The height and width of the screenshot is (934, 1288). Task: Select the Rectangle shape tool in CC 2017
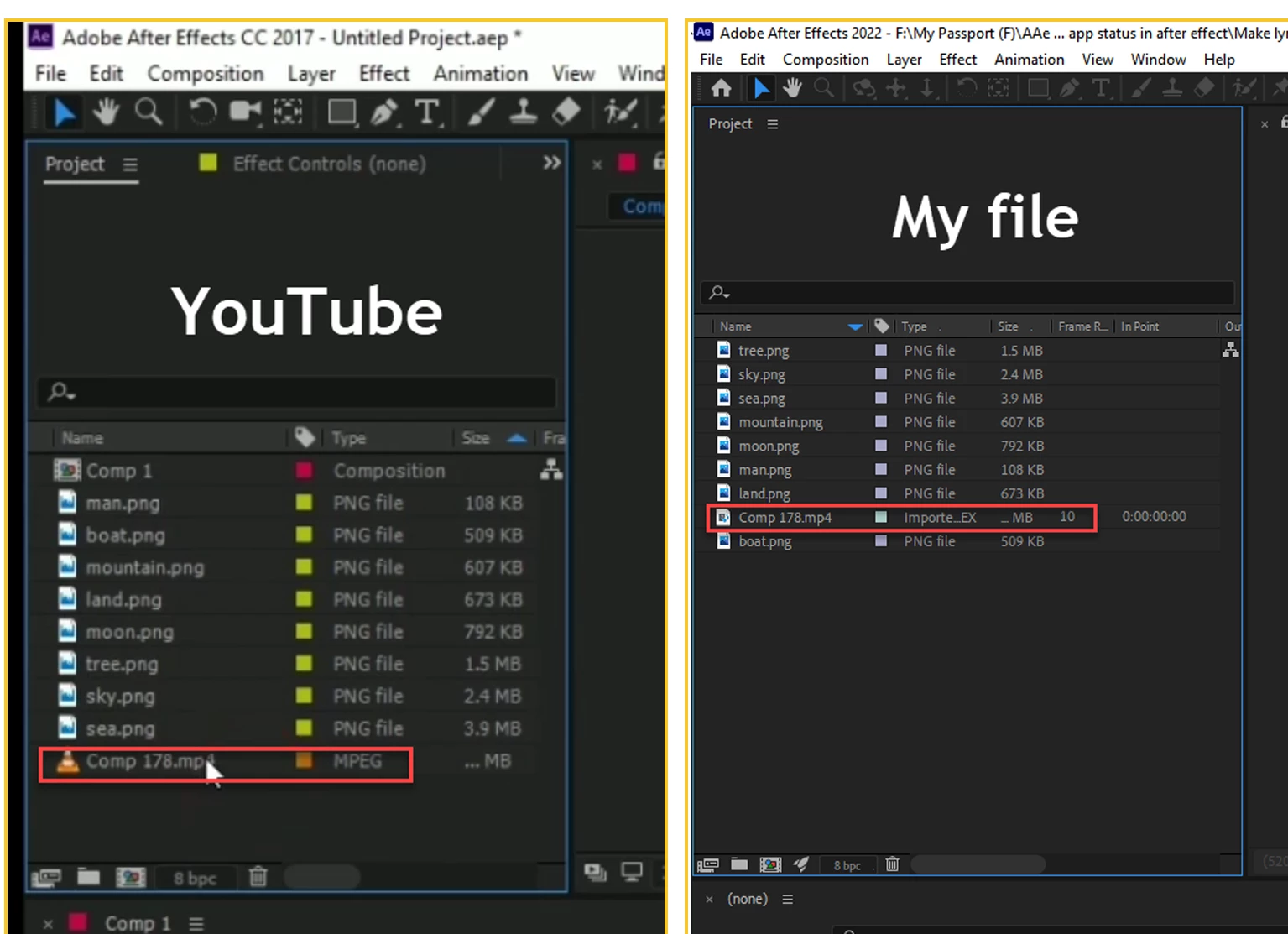pyautogui.click(x=342, y=112)
